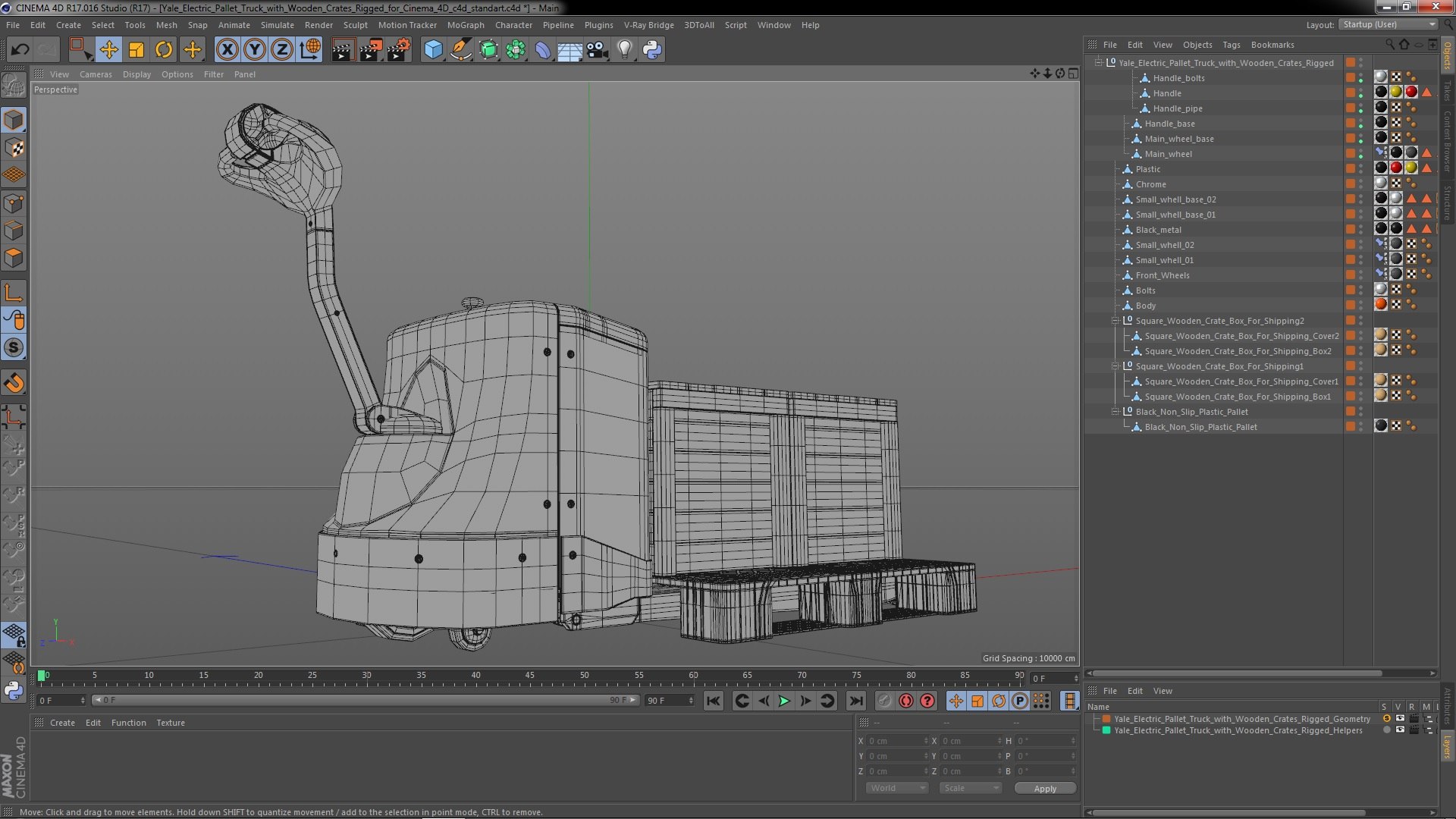Collapse Square_Wooden_Crate_Box_For_Shipping2 group

pos(1116,321)
